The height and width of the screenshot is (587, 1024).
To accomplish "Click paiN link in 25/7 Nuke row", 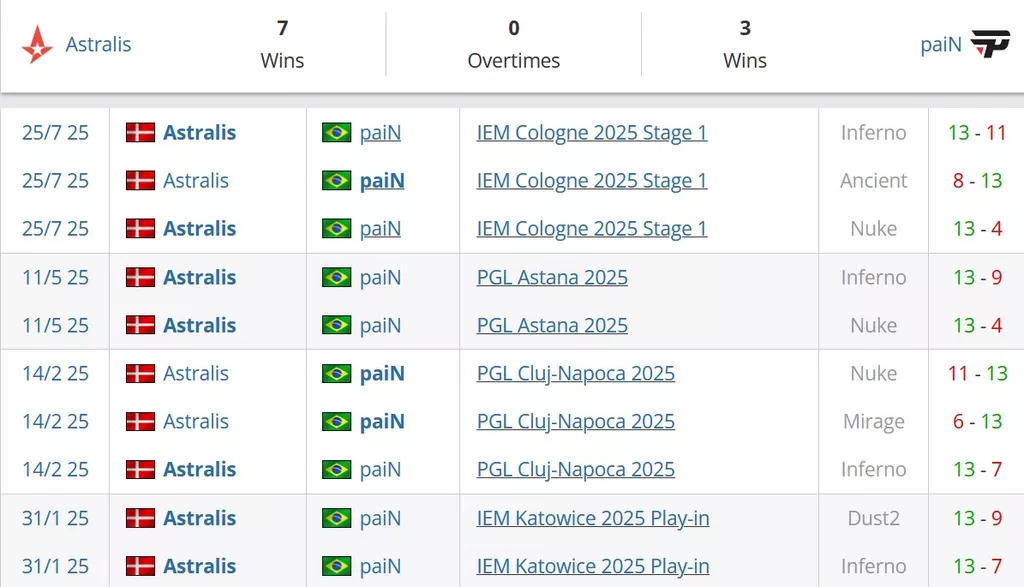I will tap(380, 229).
